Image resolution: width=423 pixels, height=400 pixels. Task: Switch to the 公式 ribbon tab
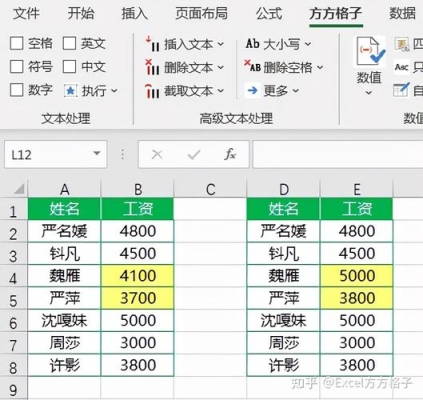(269, 14)
